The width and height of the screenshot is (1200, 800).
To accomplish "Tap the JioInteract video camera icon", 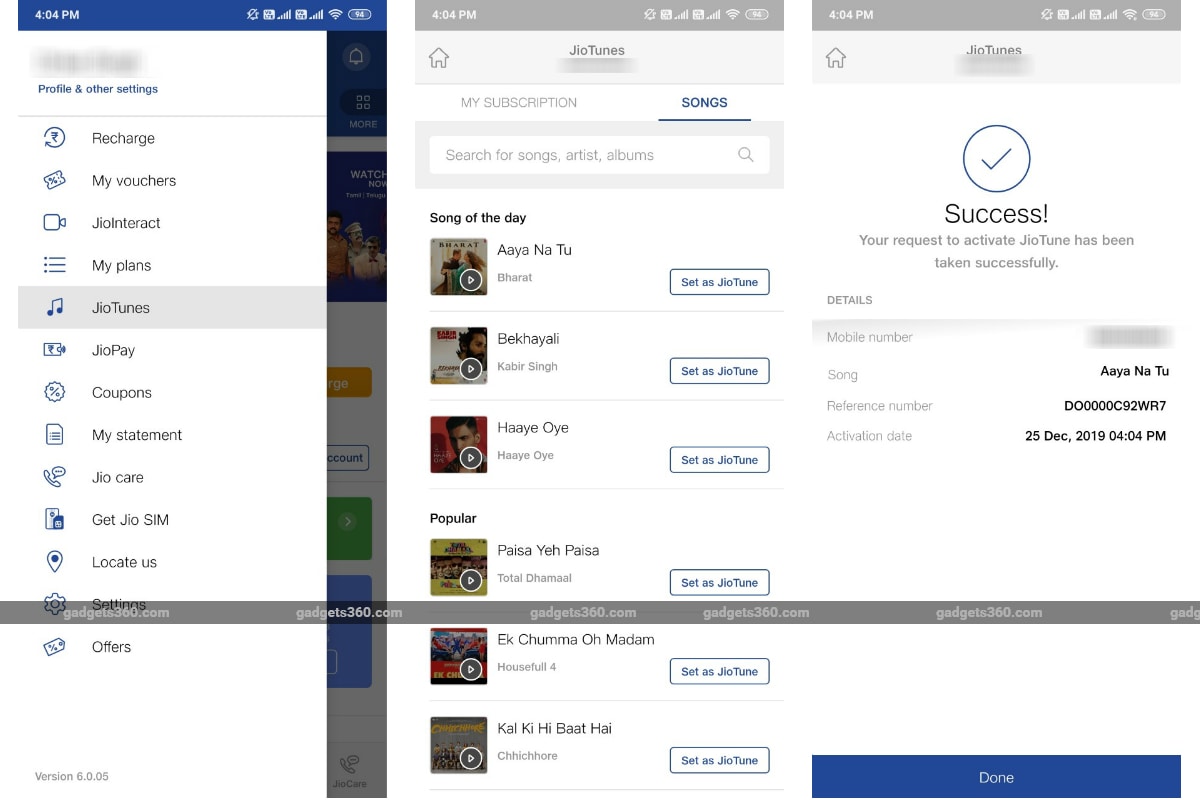I will click(54, 223).
